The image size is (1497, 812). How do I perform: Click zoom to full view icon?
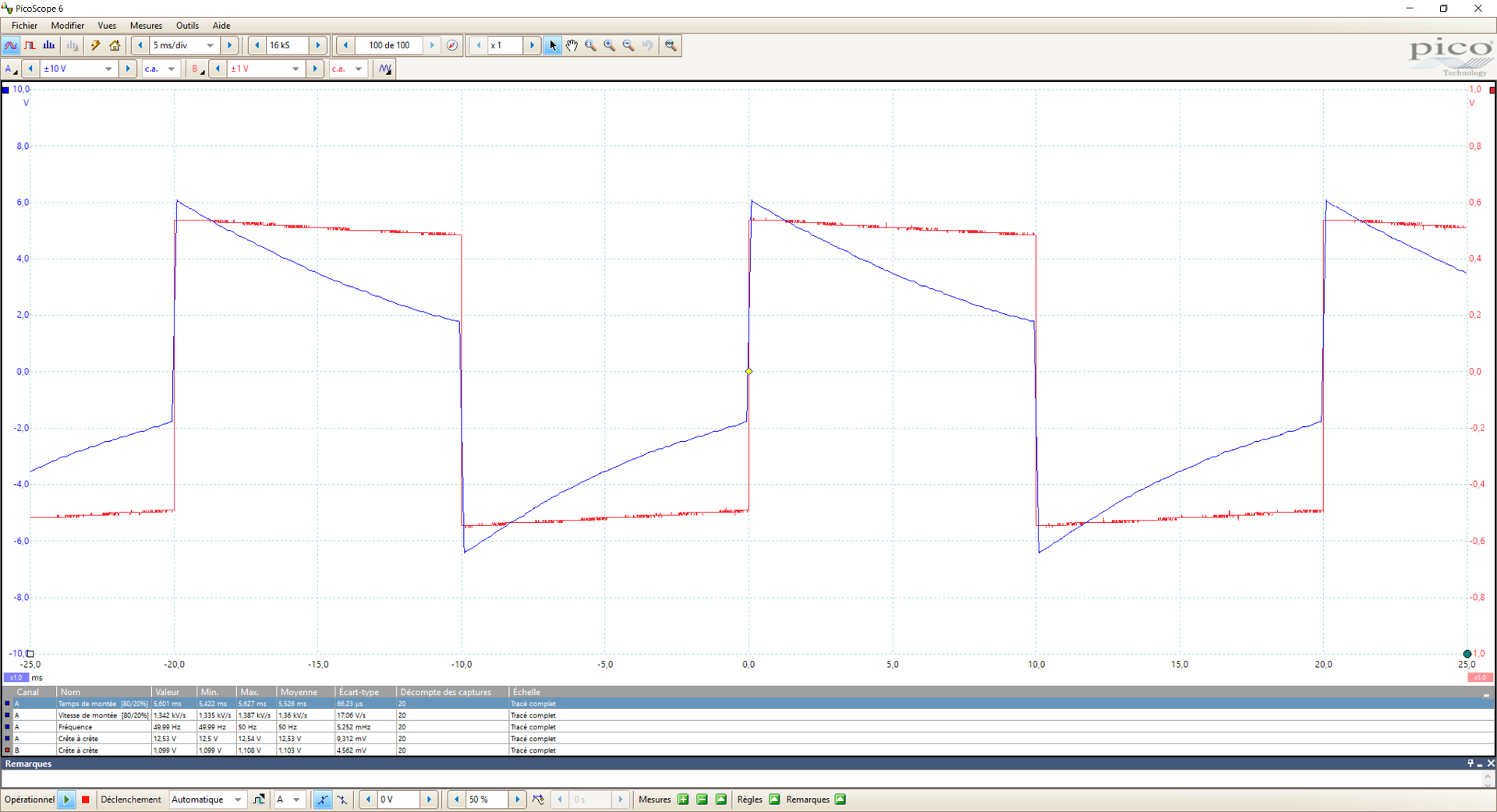671,46
